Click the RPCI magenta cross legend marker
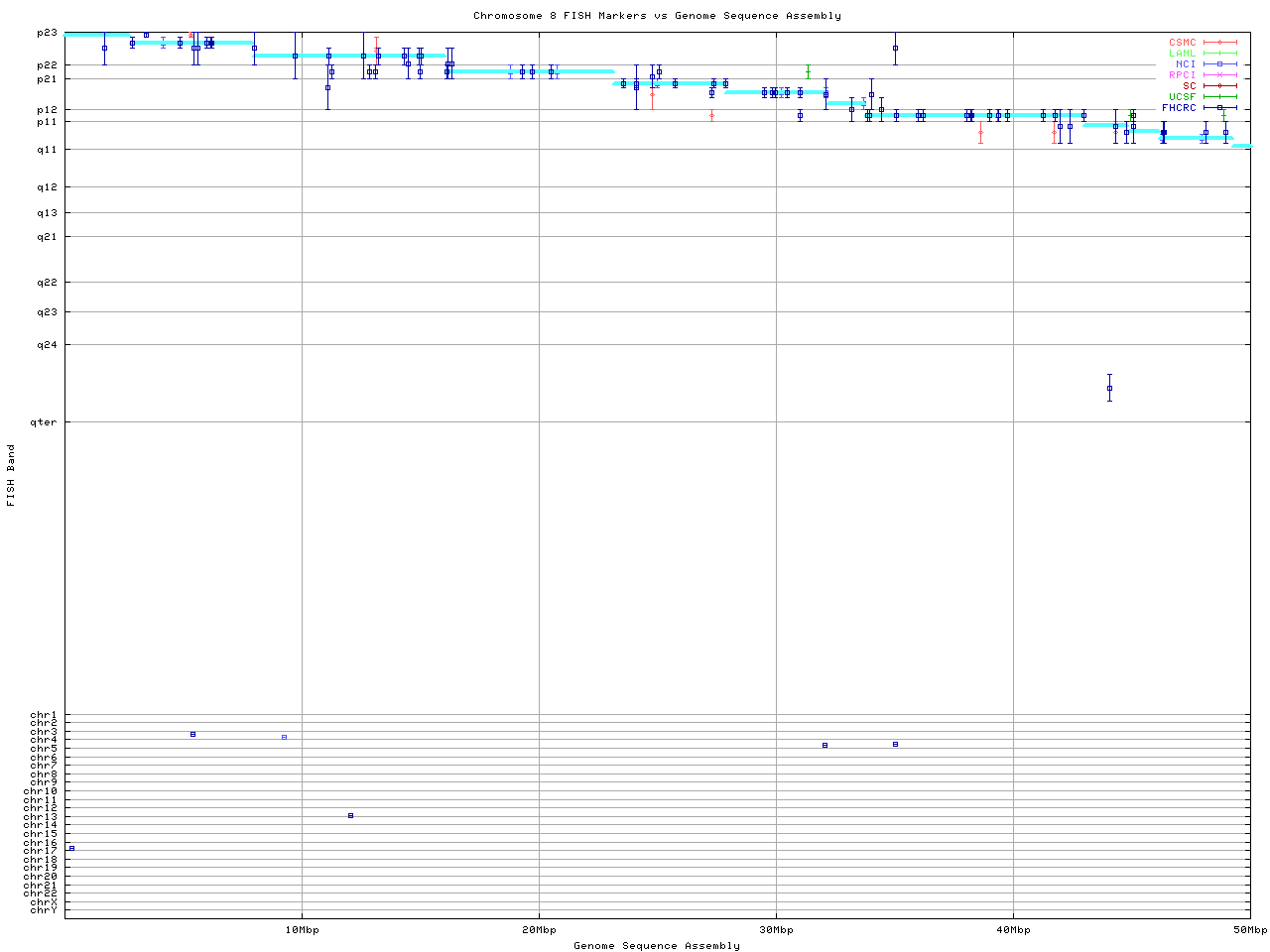Image resolution: width=1270 pixels, height=952 pixels. click(x=1219, y=75)
